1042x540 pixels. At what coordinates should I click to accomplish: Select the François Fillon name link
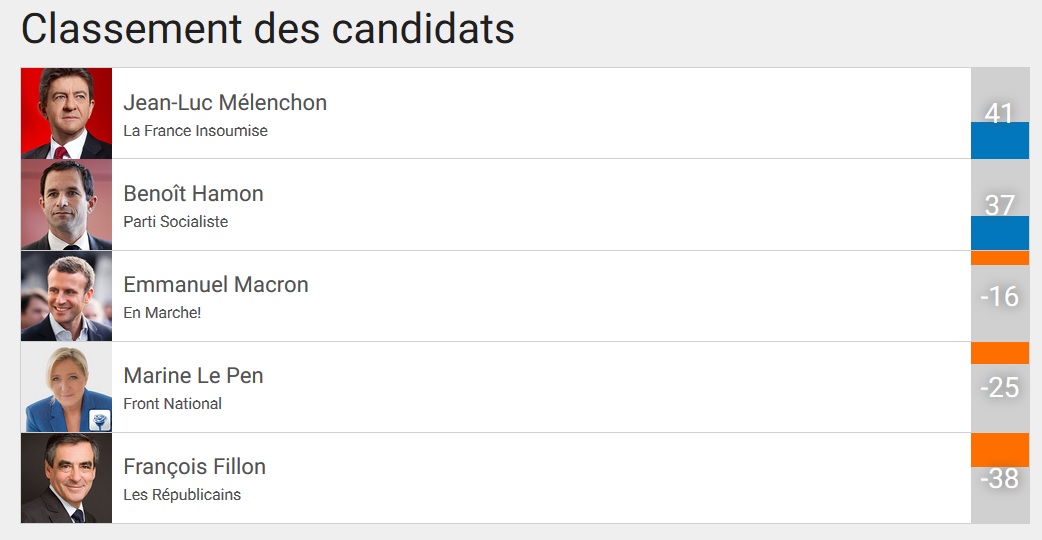click(195, 467)
